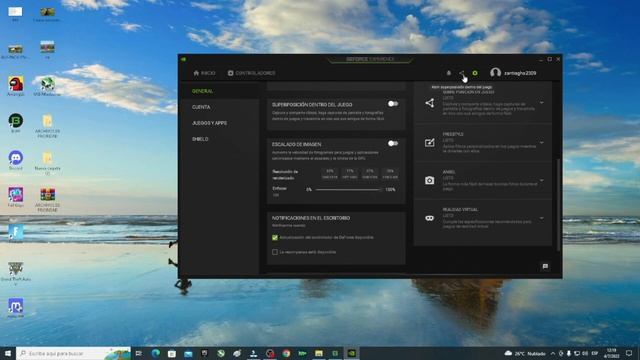
Task: Click the Notificaciones en el escritorio heading
Action: [311, 218]
